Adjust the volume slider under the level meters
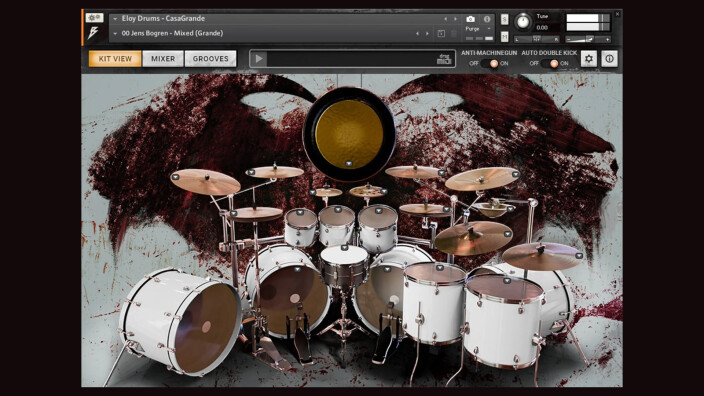This screenshot has width=704, height=396. pyautogui.click(x=588, y=40)
